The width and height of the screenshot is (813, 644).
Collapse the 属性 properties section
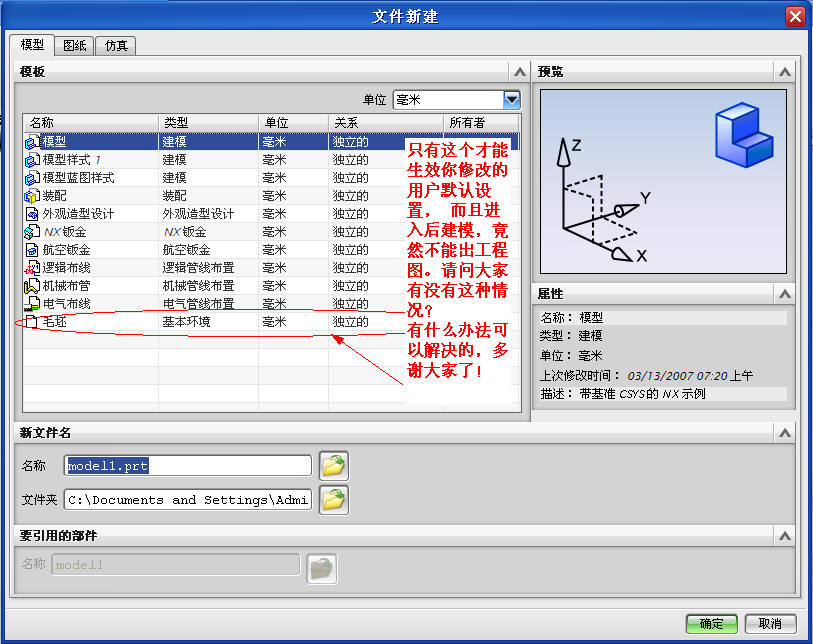784,294
